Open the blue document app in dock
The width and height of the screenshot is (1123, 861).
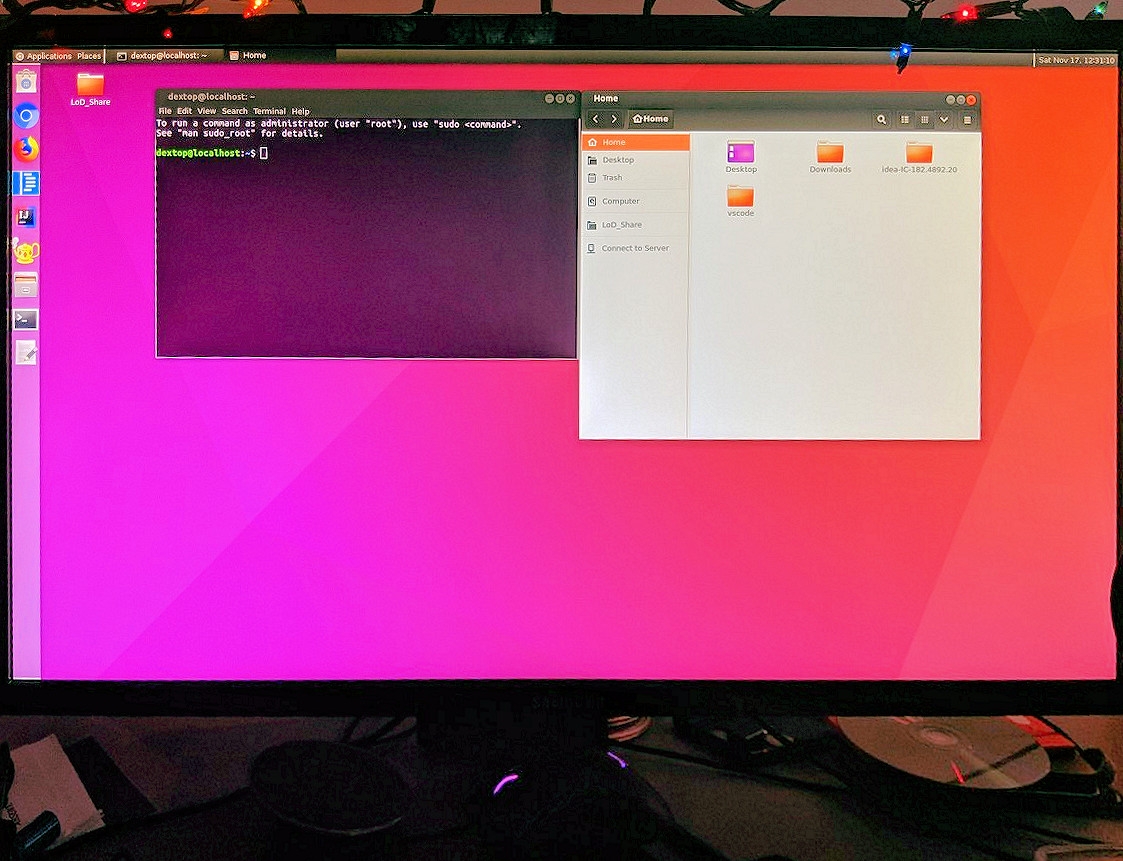[26, 183]
